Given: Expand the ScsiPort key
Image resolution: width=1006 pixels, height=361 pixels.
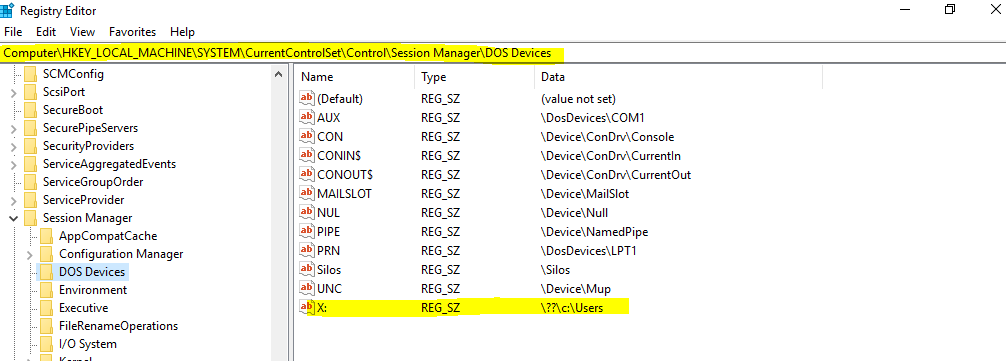Looking at the screenshot, I should click(x=13, y=92).
